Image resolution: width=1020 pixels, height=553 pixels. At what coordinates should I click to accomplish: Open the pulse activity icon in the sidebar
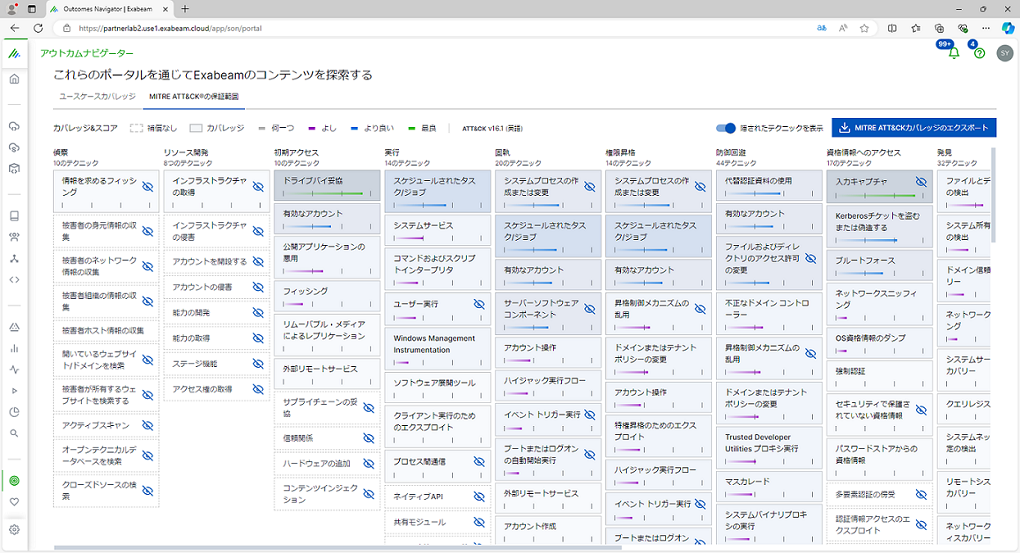coord(14,370)
